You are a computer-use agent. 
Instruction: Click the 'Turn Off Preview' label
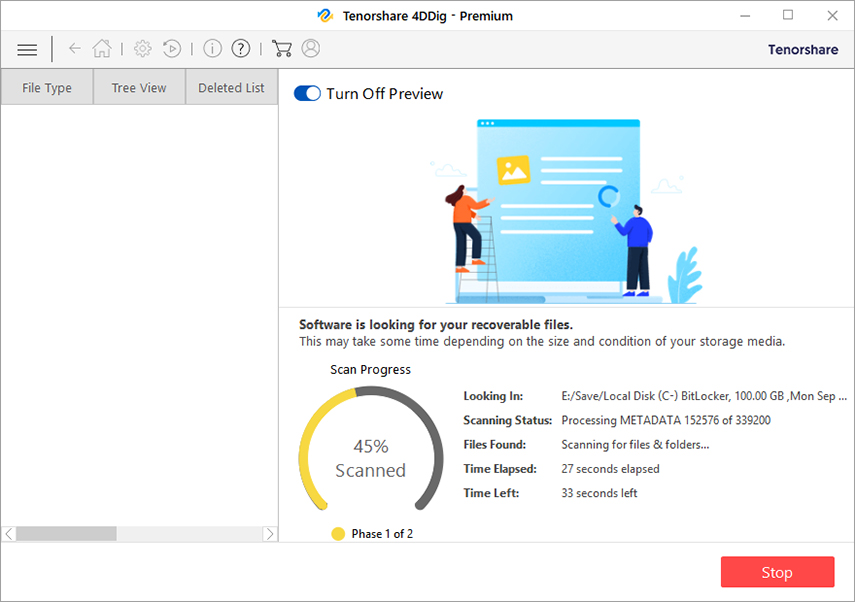click(x=384, y=94)
